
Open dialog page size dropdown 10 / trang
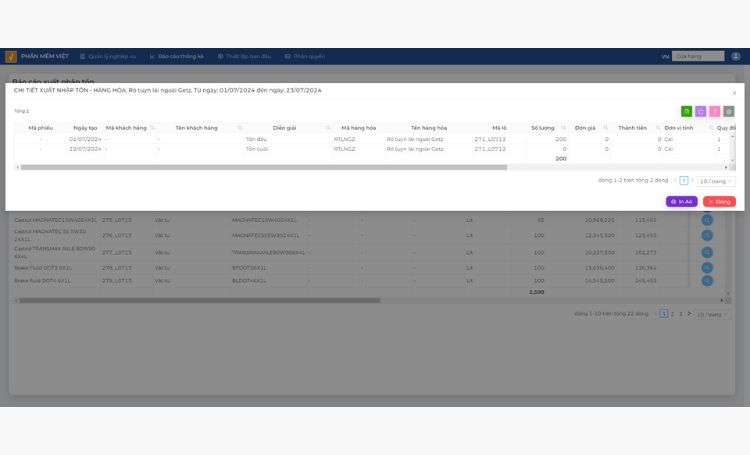pyautogui.click(x=716, y=181)
